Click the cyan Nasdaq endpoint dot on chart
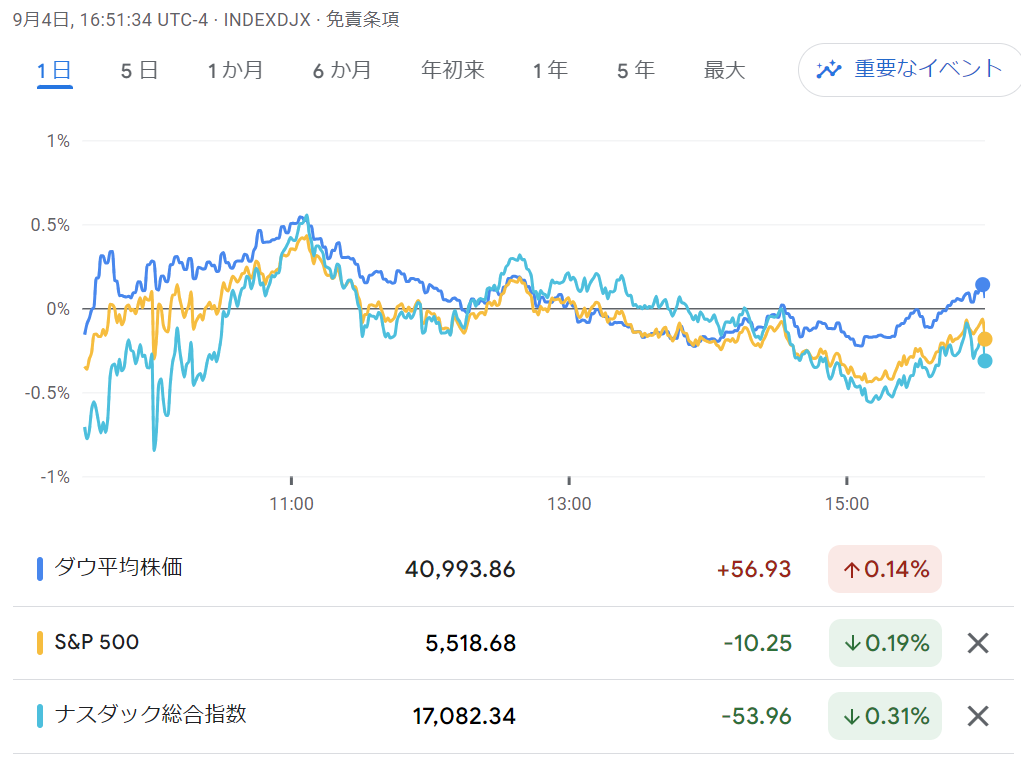The height and width of the screenshot is (768, 1021). (985, 360)
